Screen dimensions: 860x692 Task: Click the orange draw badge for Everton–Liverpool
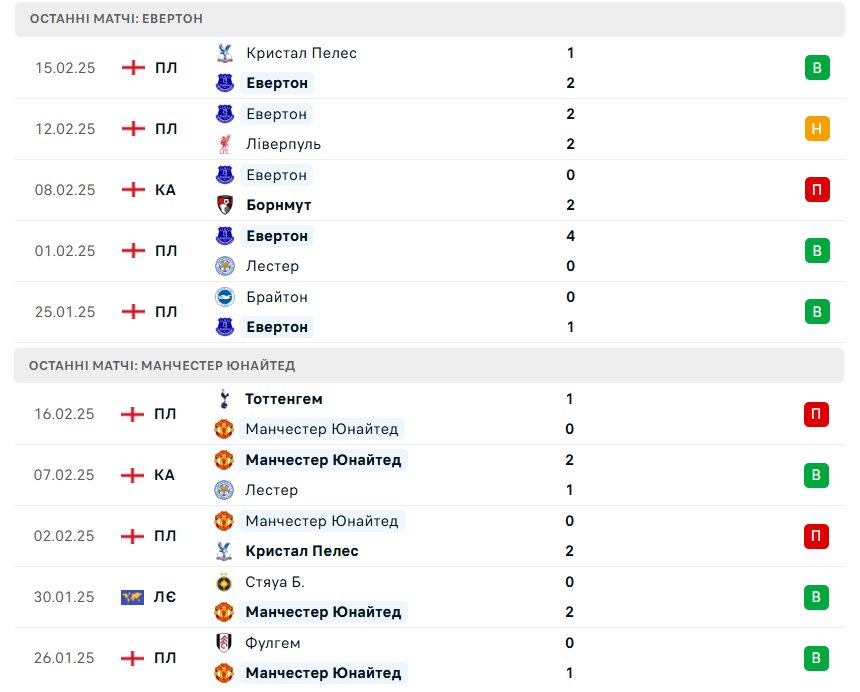click(817, 129)
